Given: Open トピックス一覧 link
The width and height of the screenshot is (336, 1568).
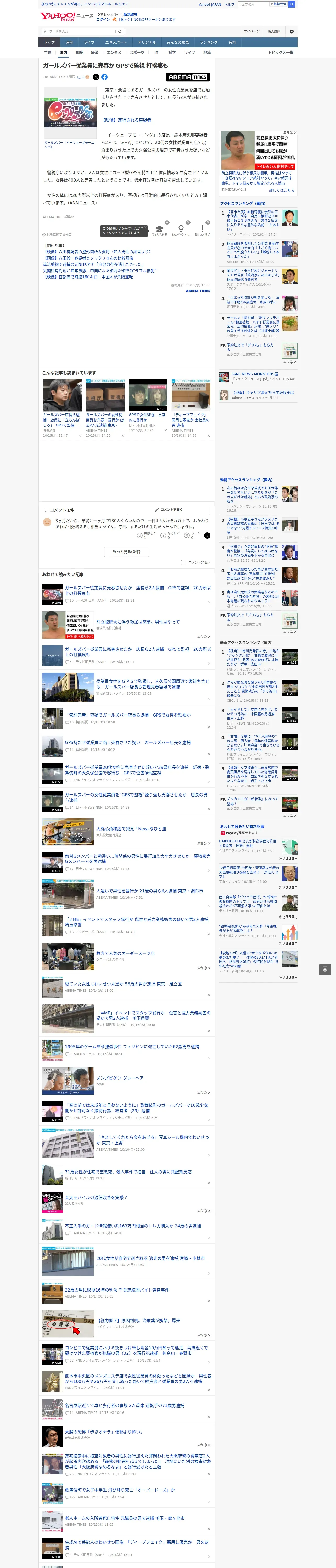Looking at the screenshot, I should [281, 52].
